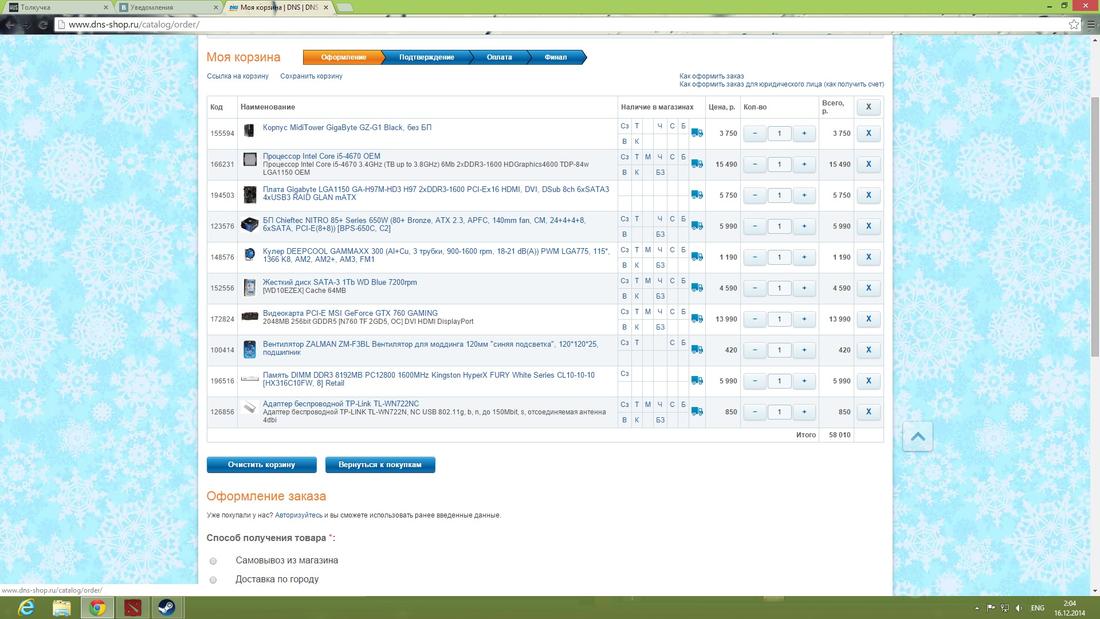Switch to the Уведомления browser tab
This screenshot has width=1100, height=619.
(167, 7)
